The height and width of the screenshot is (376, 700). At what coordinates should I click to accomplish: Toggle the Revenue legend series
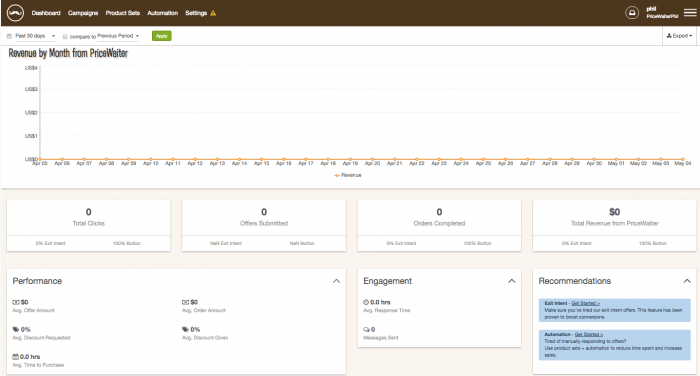coord(348,175)
